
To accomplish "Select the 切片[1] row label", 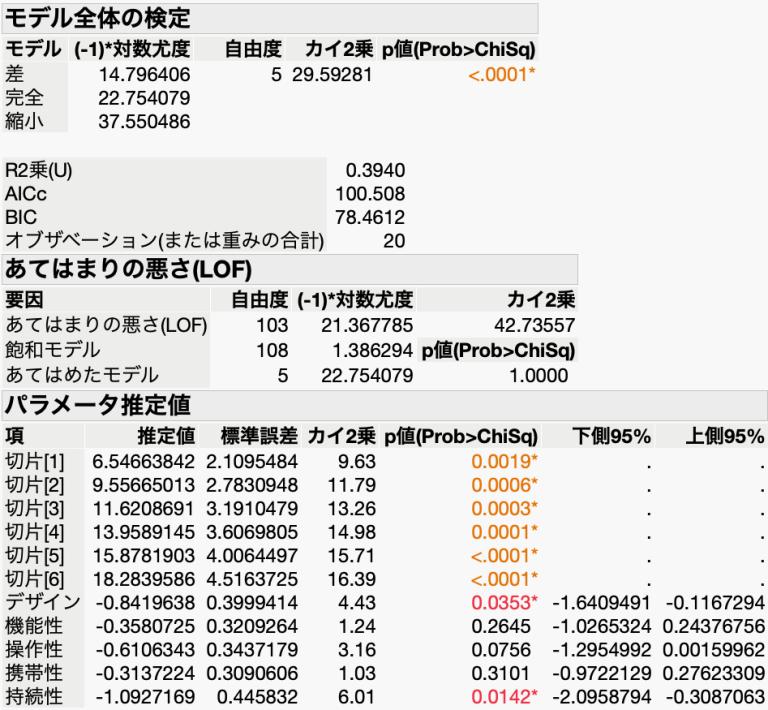I will point(34,460).
